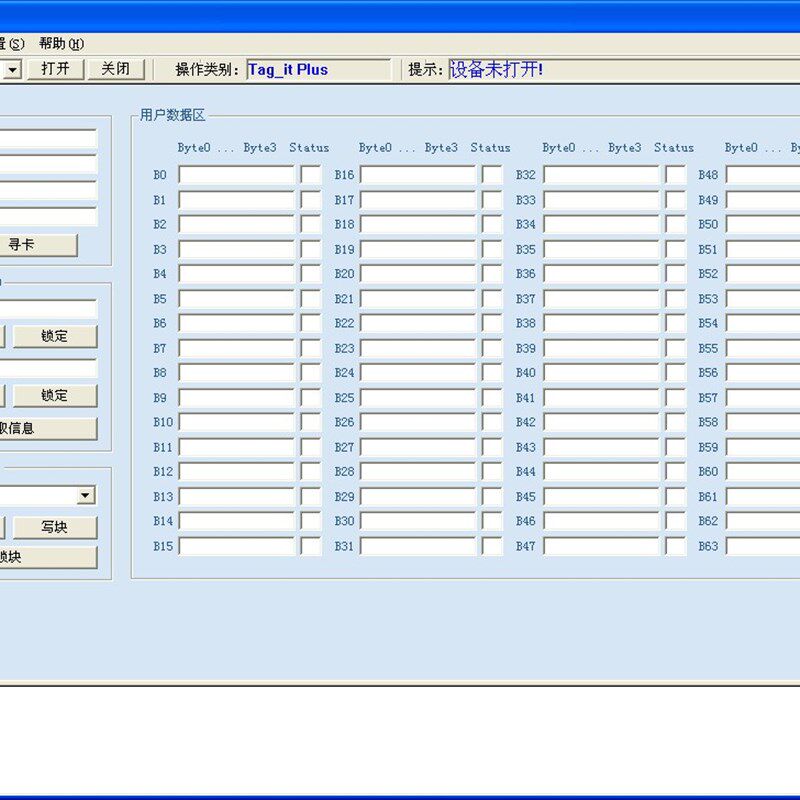Click the B0 data input field
This screenshot has height=800, width=800.
[x=237, y=175]
